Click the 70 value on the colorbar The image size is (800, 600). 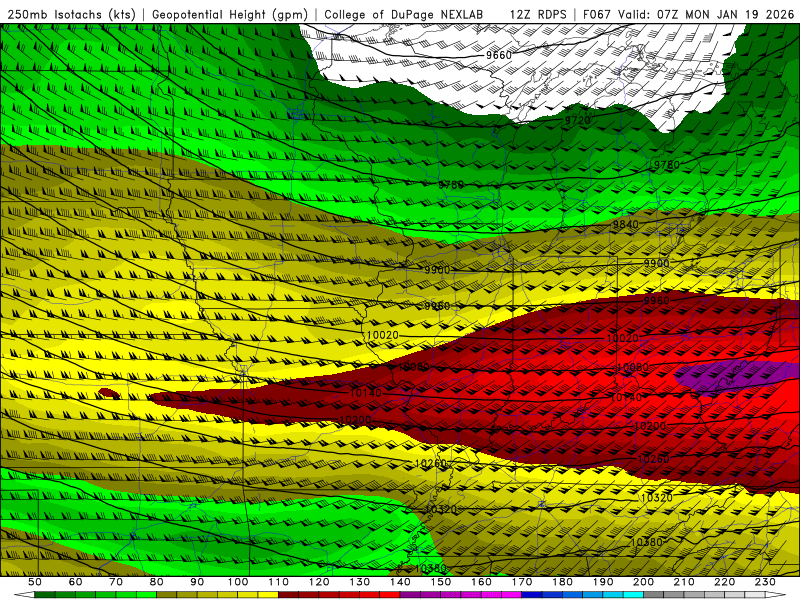tap(116, 582)
